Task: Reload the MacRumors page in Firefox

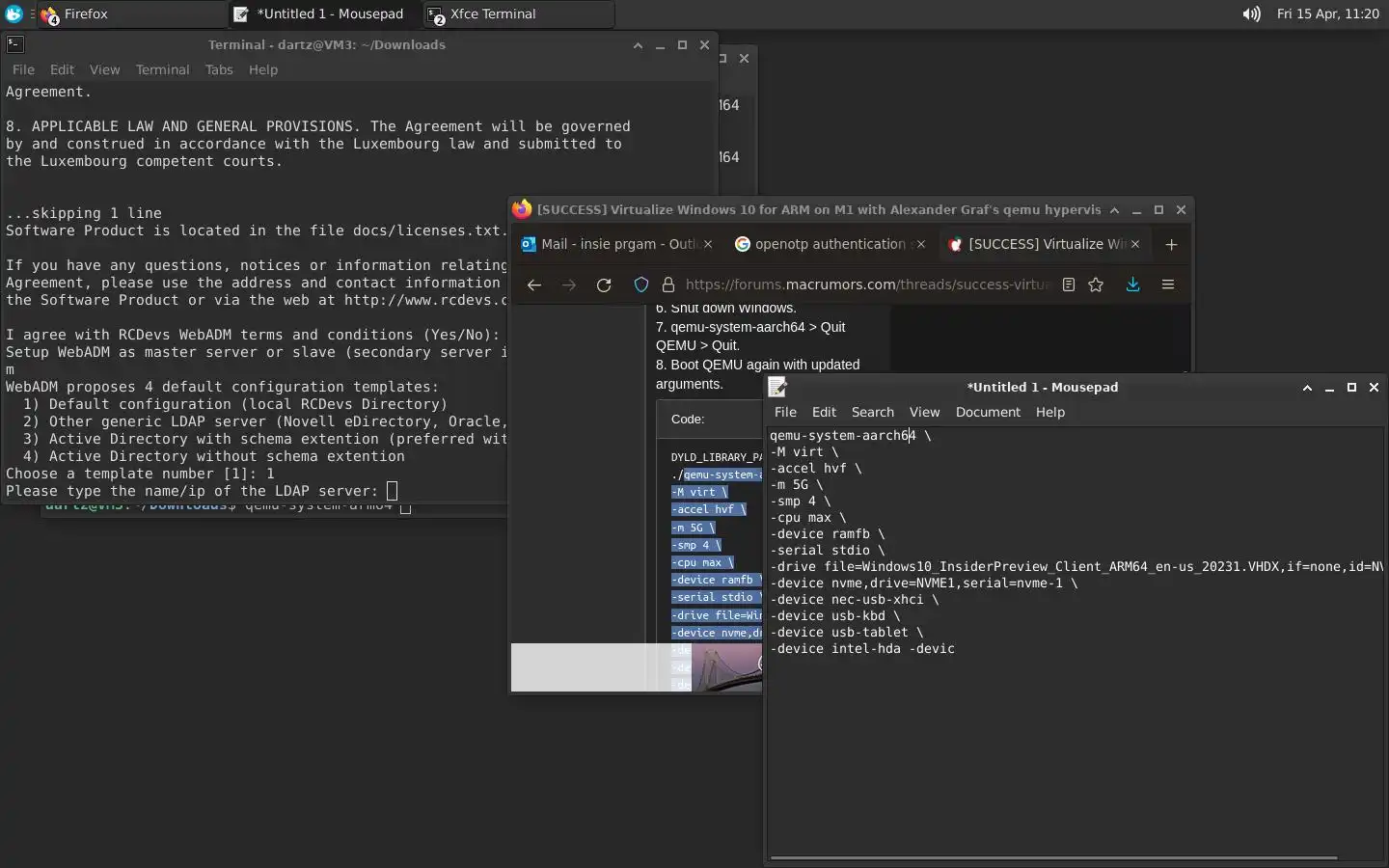Action: (604, 285)
